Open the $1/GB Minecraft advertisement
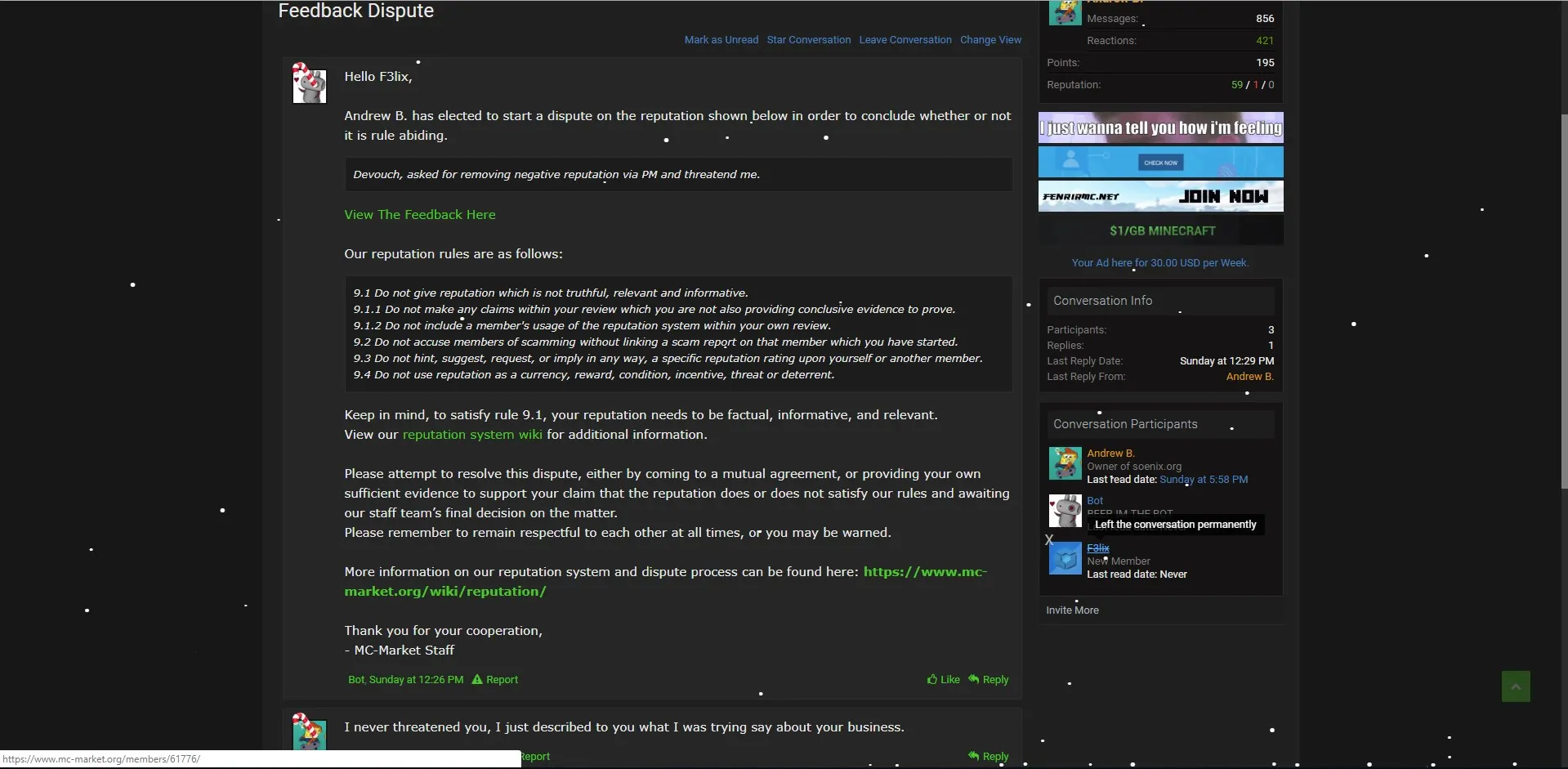The image size is (1568, 769). pos(1161,231)
